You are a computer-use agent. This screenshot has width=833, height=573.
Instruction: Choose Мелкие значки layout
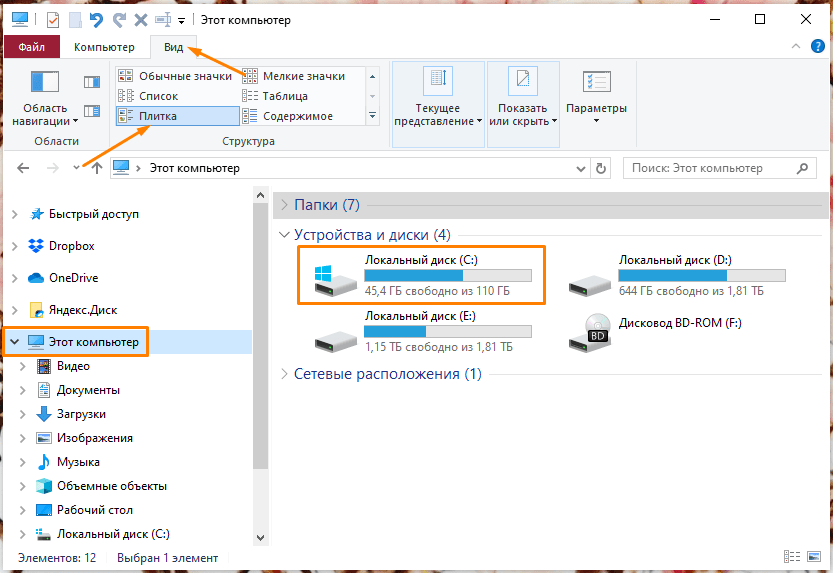tap(303, 76)
